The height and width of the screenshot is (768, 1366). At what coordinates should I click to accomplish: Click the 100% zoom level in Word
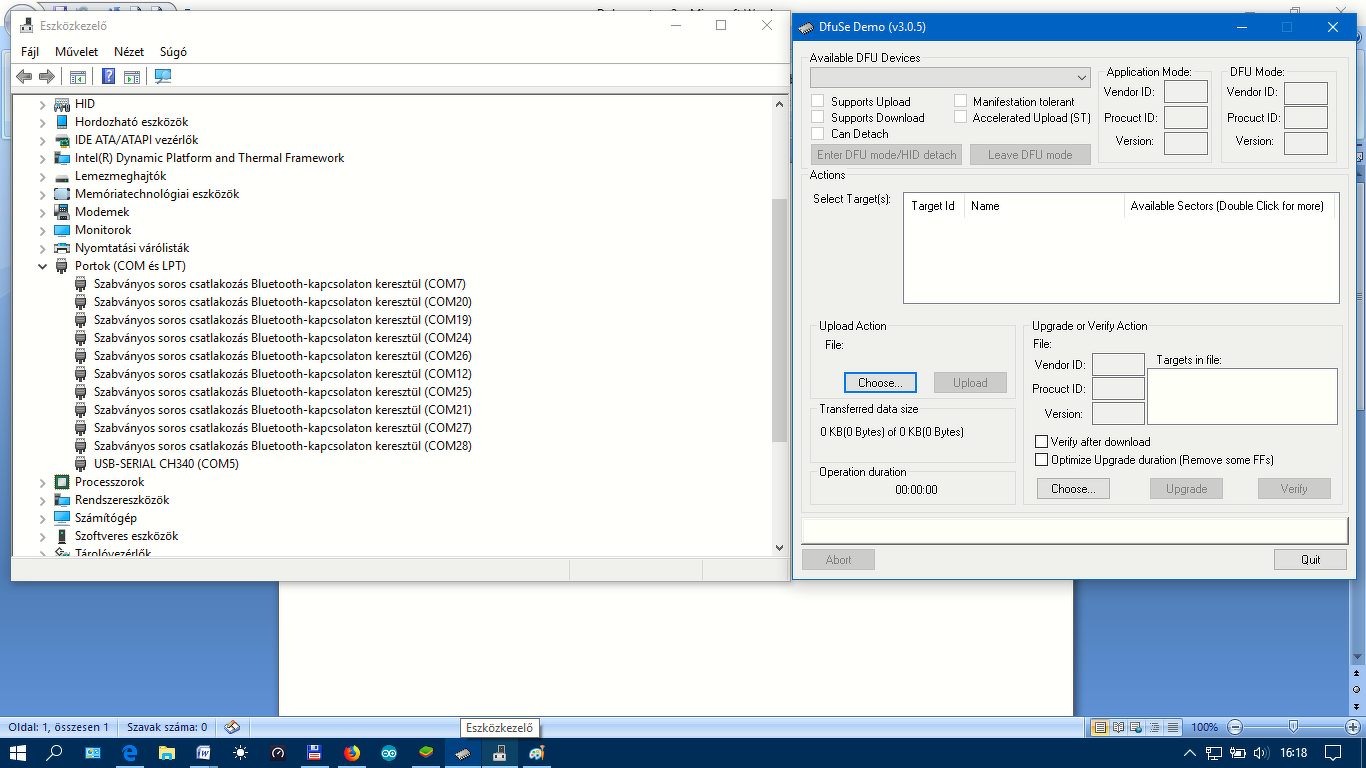point(1205,727)
